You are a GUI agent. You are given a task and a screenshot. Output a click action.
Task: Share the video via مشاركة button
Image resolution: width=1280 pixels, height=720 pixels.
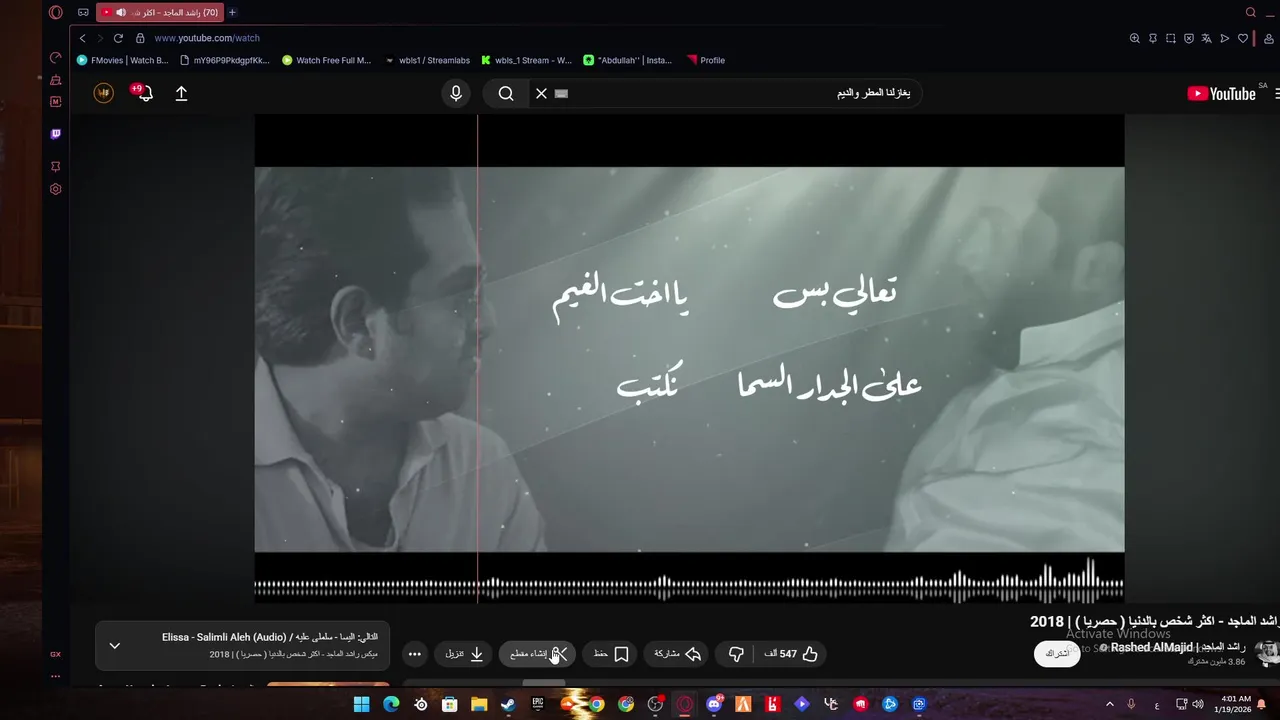click(678, 654)
